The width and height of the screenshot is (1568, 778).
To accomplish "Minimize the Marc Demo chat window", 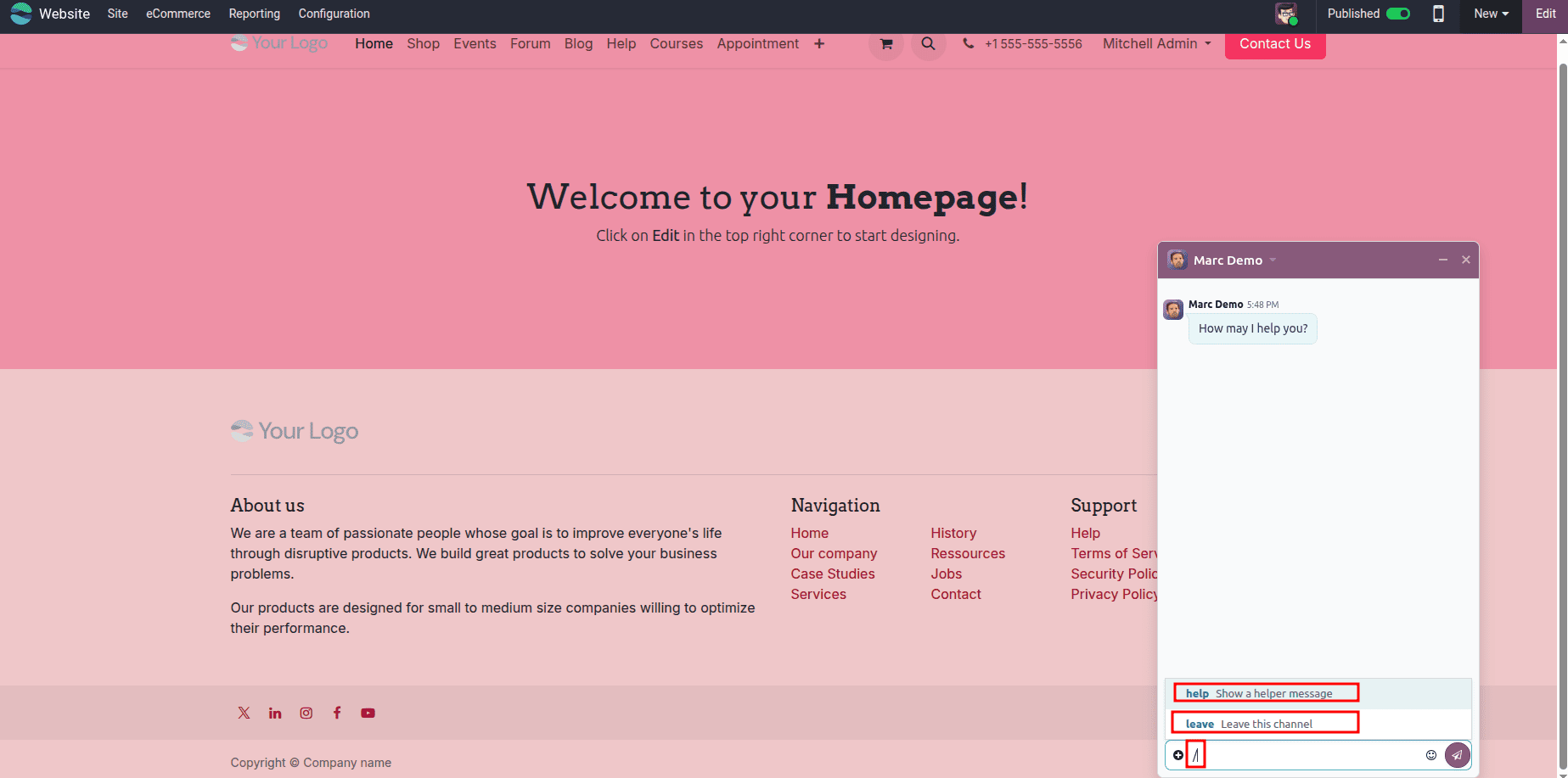I will point(1442,260).
